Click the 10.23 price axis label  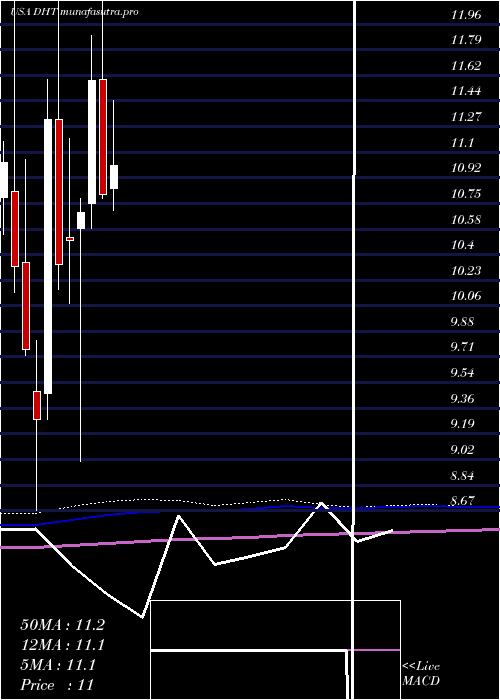466,271
